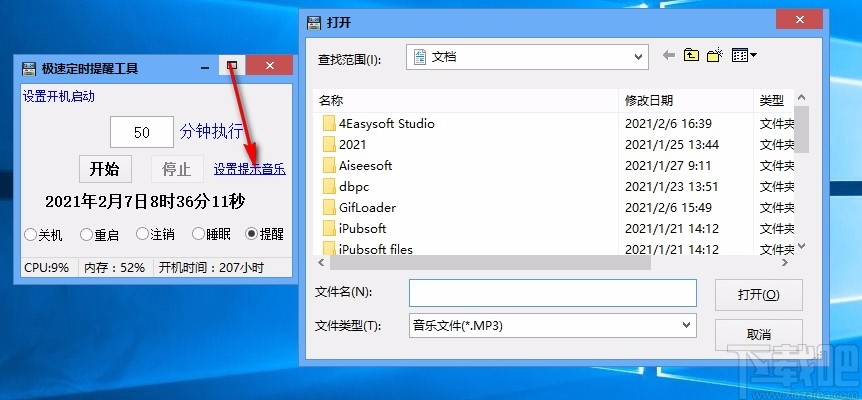The image size is (862, 400).
Task: Open the 设置提示音乐 link
Action: (250, 169)
